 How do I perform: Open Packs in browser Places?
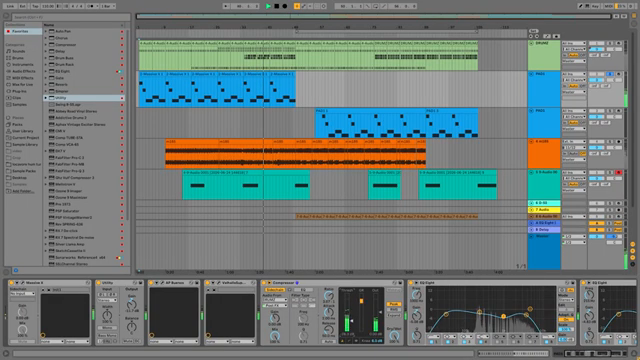pyautogui.click(x=17, y=124)
